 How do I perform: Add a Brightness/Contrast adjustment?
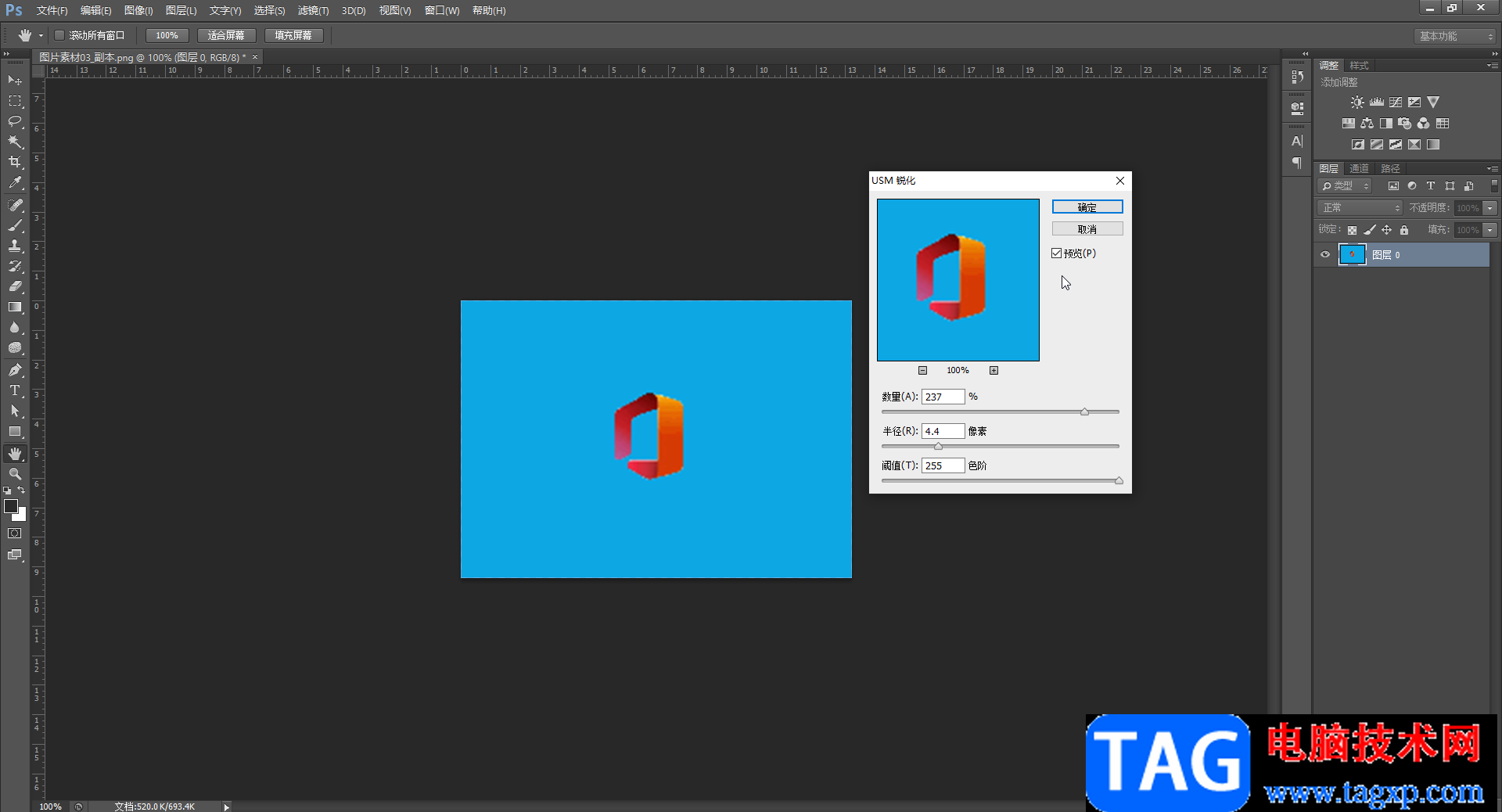point(1357,102)
